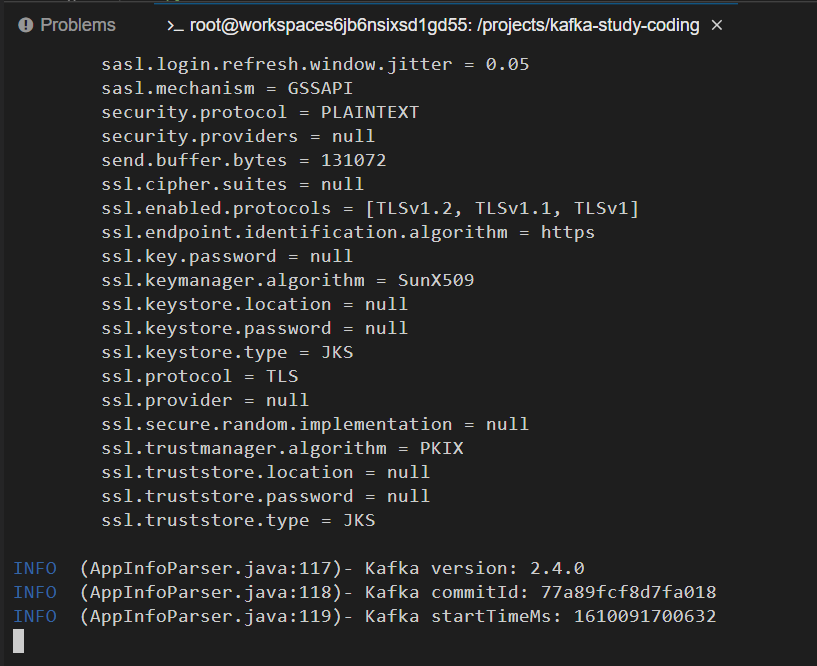Click the security.protocol = PLAINTEXT line
The height and width of the screenshot is (666, 817).
(x=260, y=112)
